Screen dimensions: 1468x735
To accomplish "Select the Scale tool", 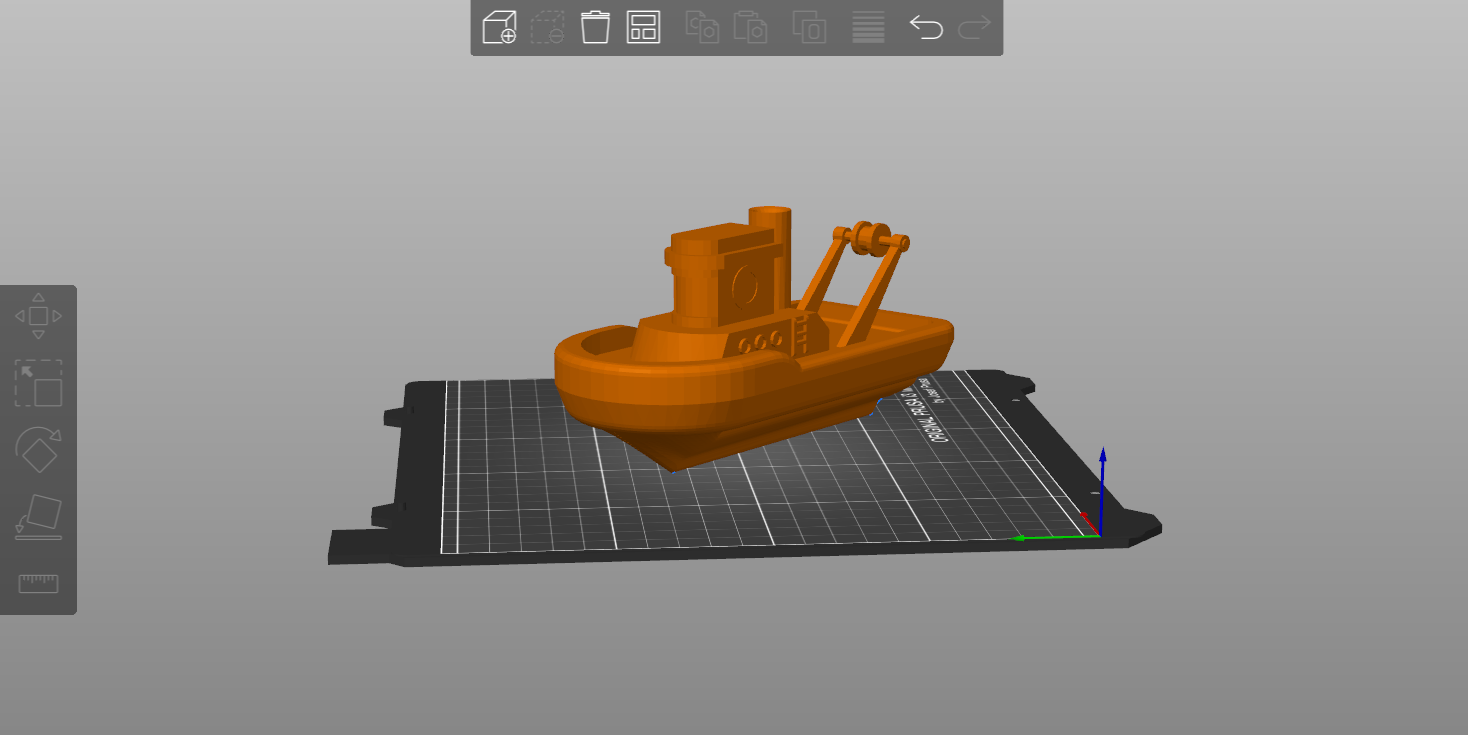I will [x=38, y=383].
